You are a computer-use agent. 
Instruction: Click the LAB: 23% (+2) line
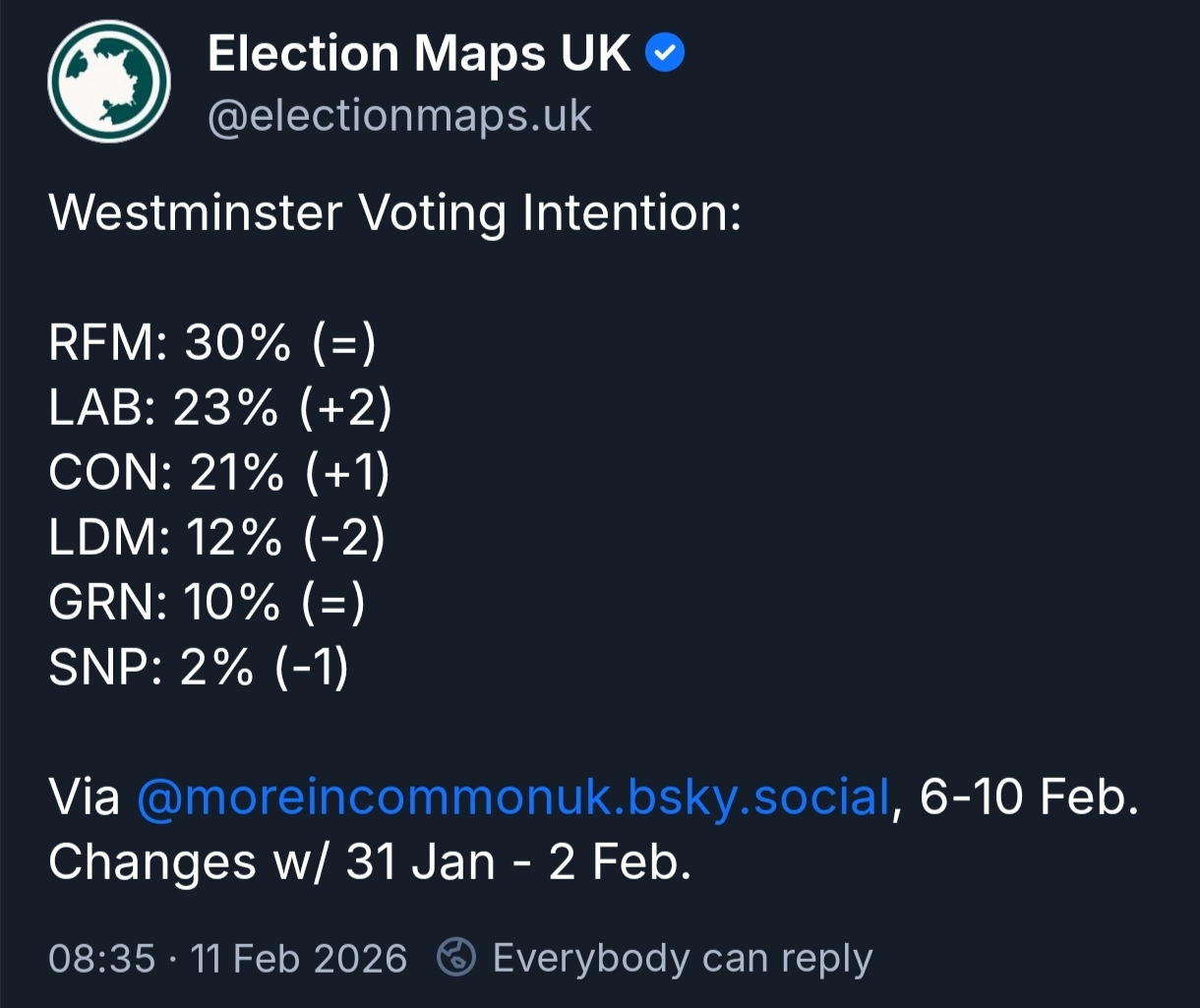point(220,408)
